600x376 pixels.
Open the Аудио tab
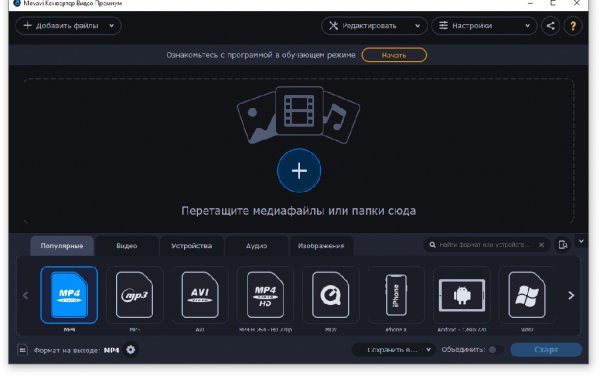coord(256,246)
